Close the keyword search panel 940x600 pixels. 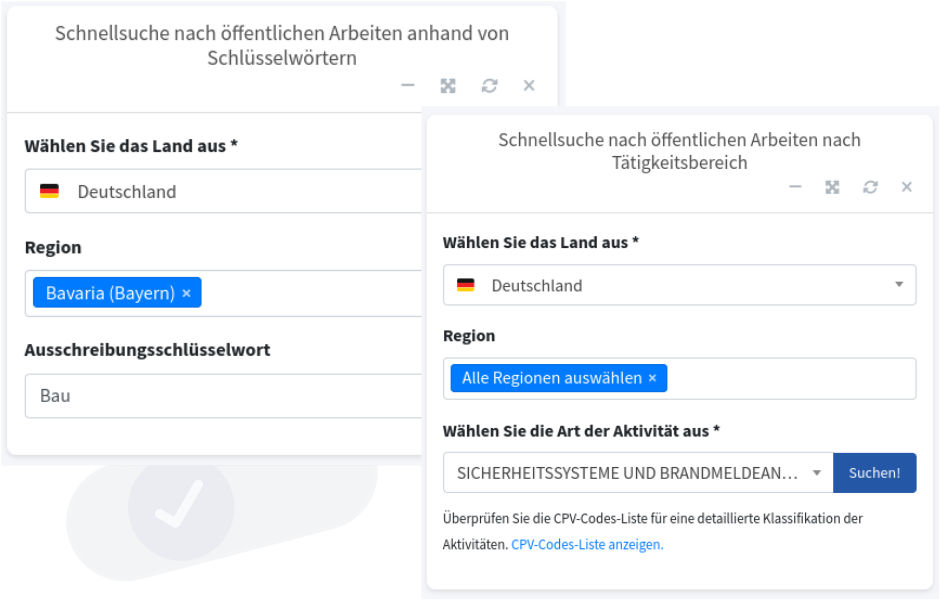[x=529, y=86]
